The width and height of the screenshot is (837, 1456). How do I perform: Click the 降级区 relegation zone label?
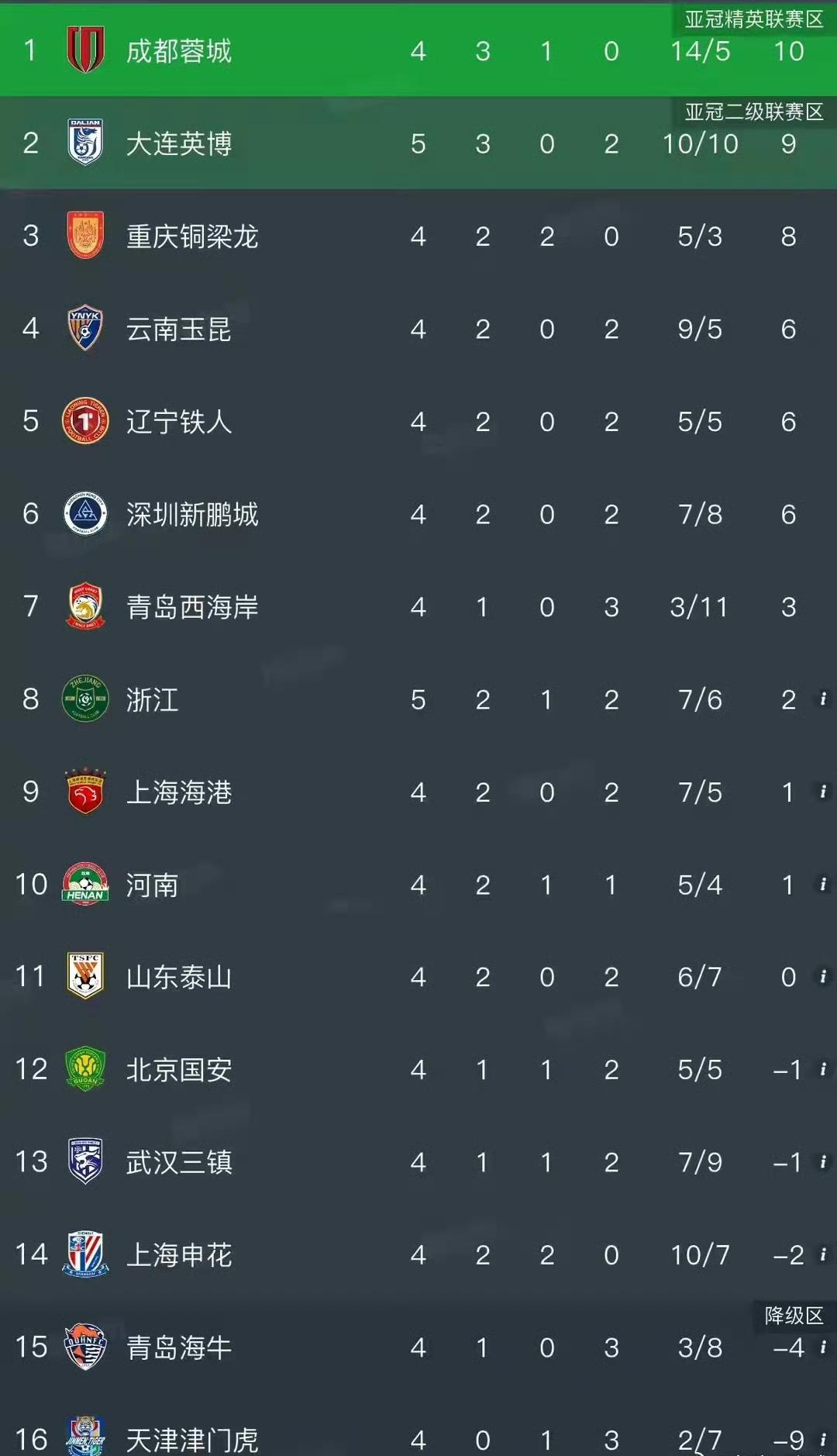click(x=794, y=1316)
